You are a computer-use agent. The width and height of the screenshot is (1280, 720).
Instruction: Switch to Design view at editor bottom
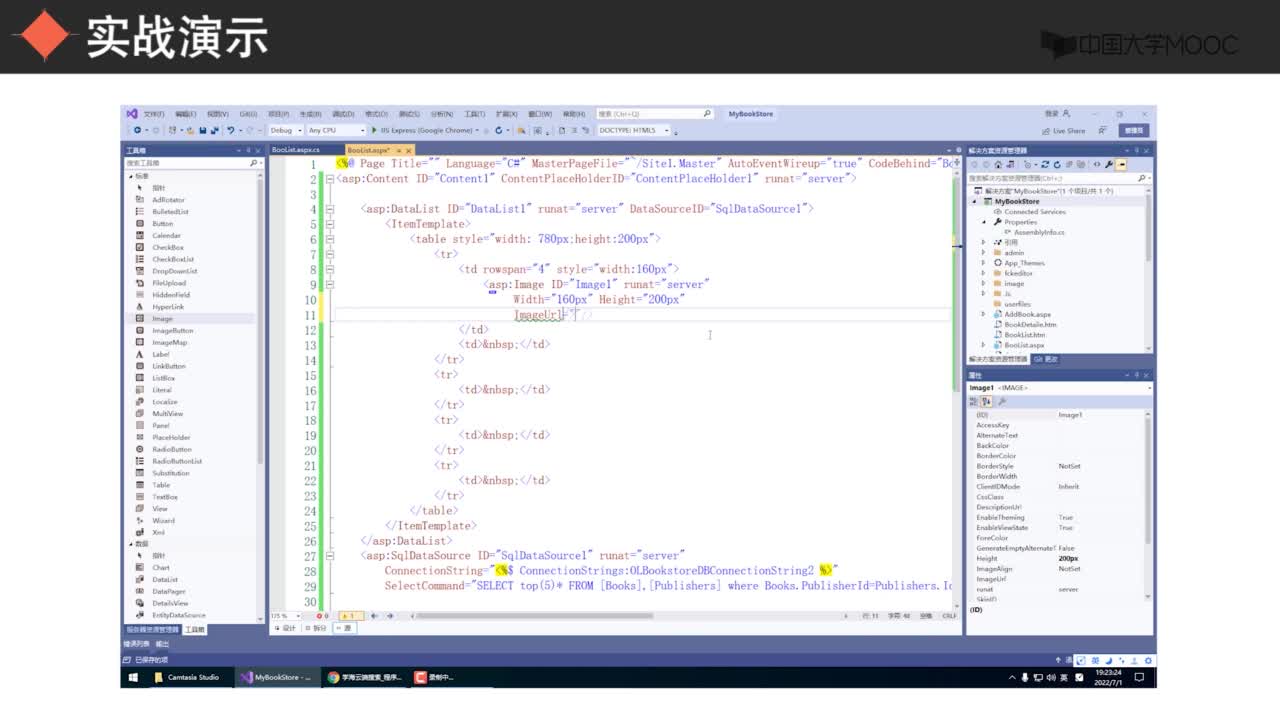tap(286, 628)
